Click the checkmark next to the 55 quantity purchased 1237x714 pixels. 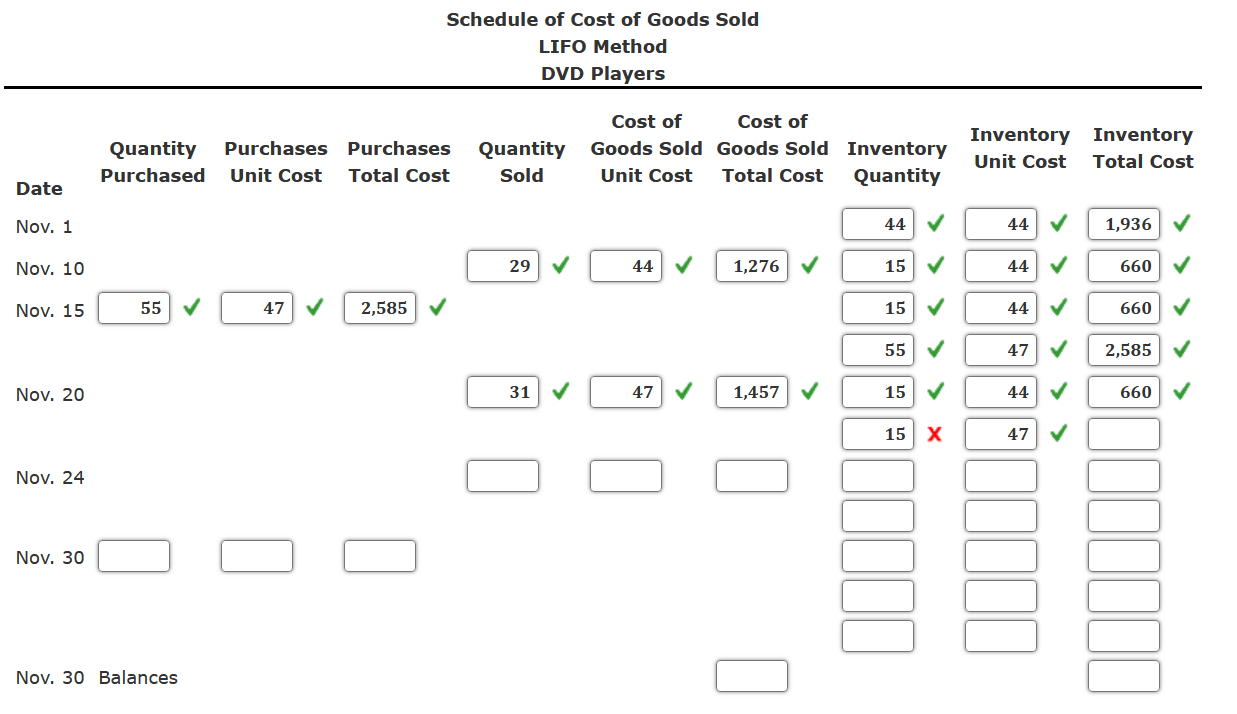tap(191, 308)
